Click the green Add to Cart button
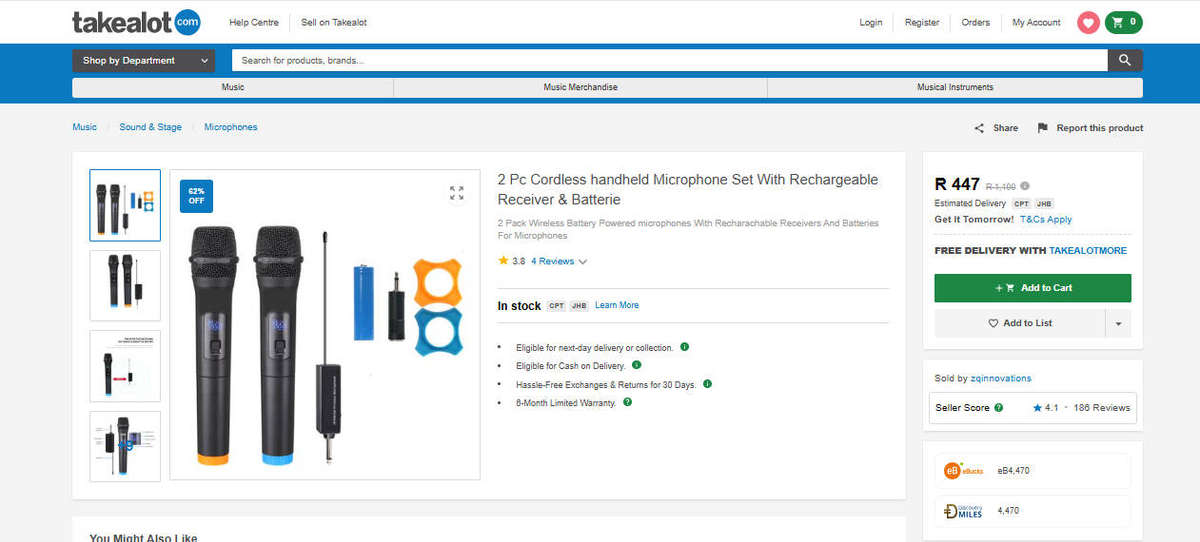Viewport: 1200px width, 542px height. click(1032, 288)
